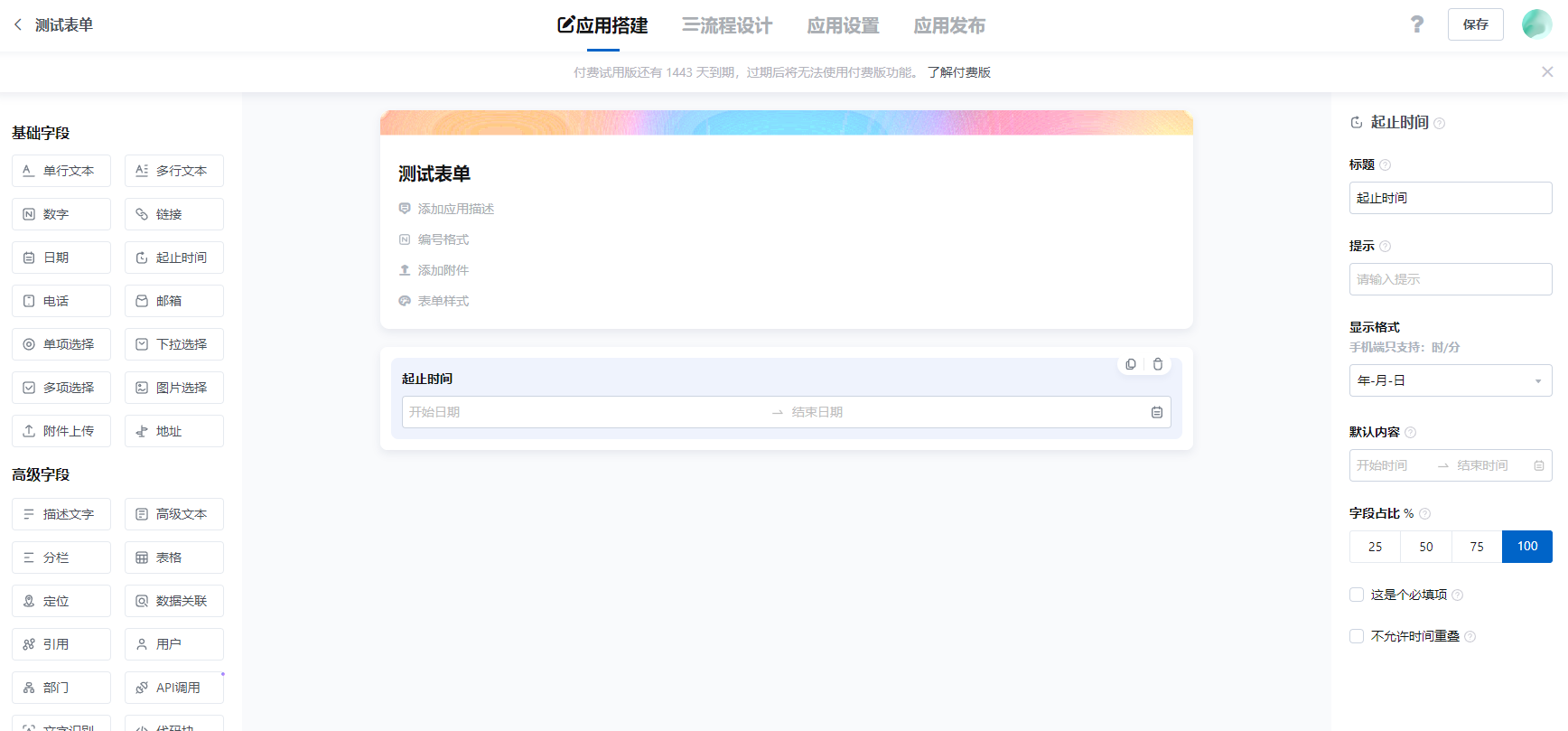
Task: Delete the 起止时间 field with trash icon
Action: coord(1158,364)
